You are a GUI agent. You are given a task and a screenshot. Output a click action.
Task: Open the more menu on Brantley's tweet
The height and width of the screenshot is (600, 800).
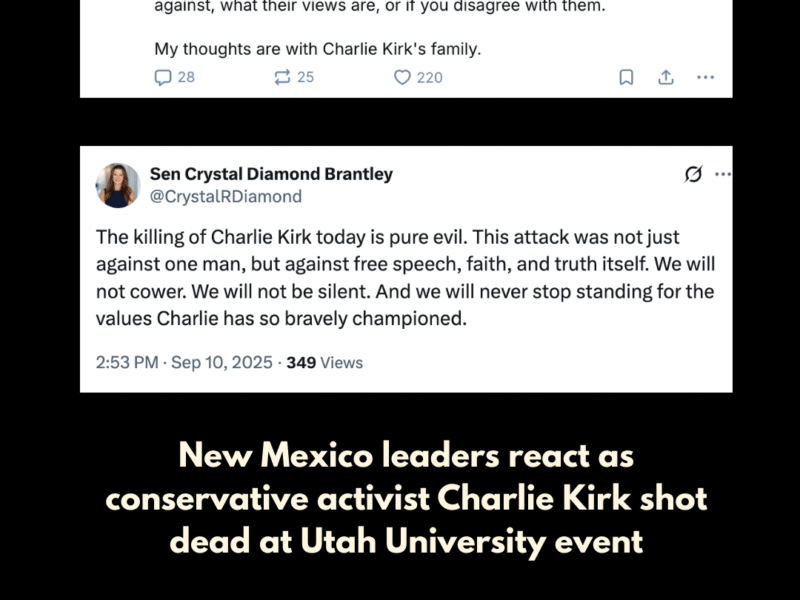coord(723,174)
